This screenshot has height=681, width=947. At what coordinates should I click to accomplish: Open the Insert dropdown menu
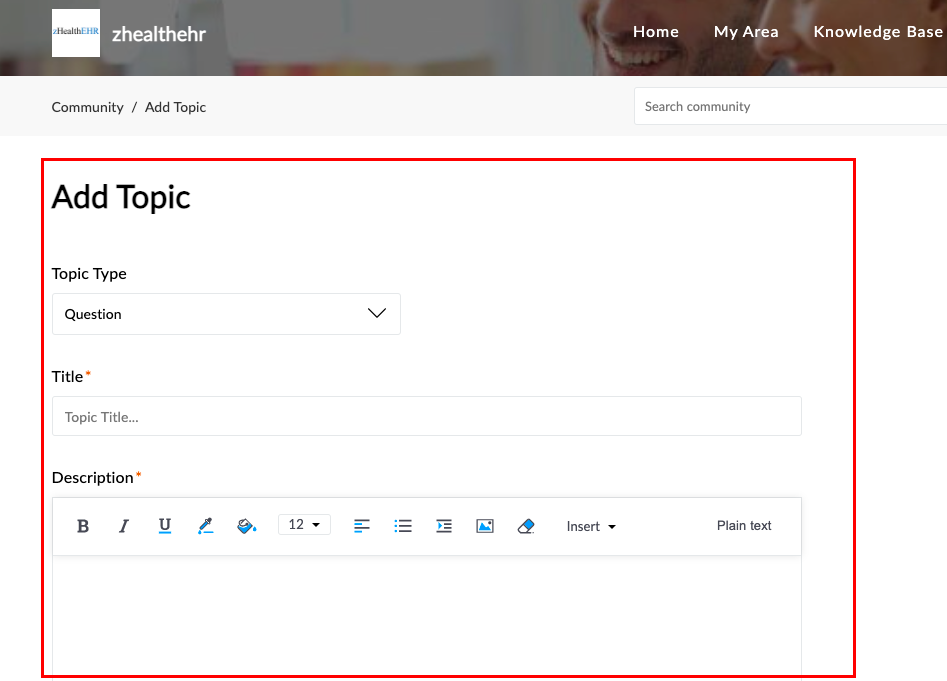tap(591, 526)
